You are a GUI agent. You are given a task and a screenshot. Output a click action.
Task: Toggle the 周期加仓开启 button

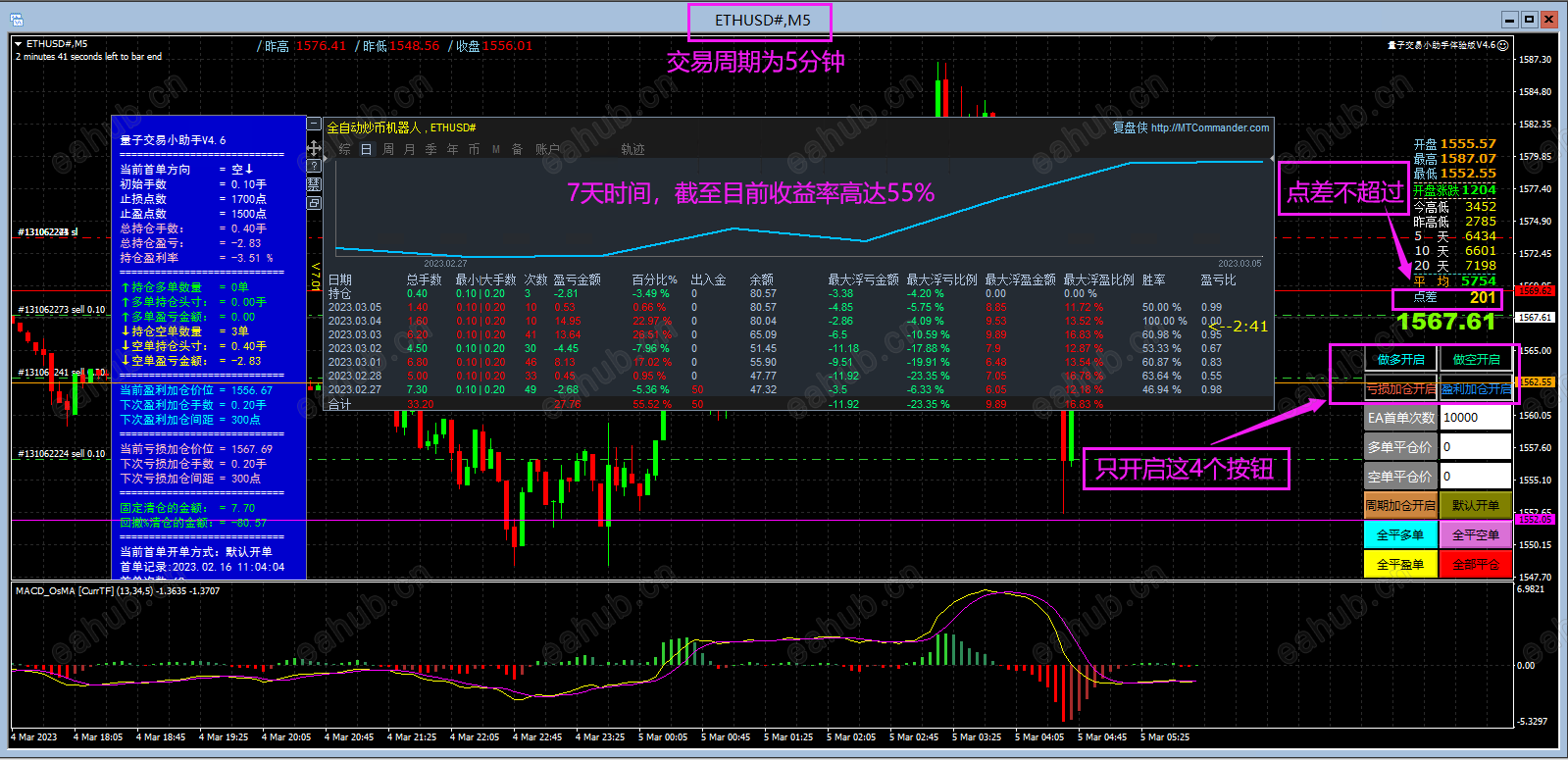[x=1400, y=506]
